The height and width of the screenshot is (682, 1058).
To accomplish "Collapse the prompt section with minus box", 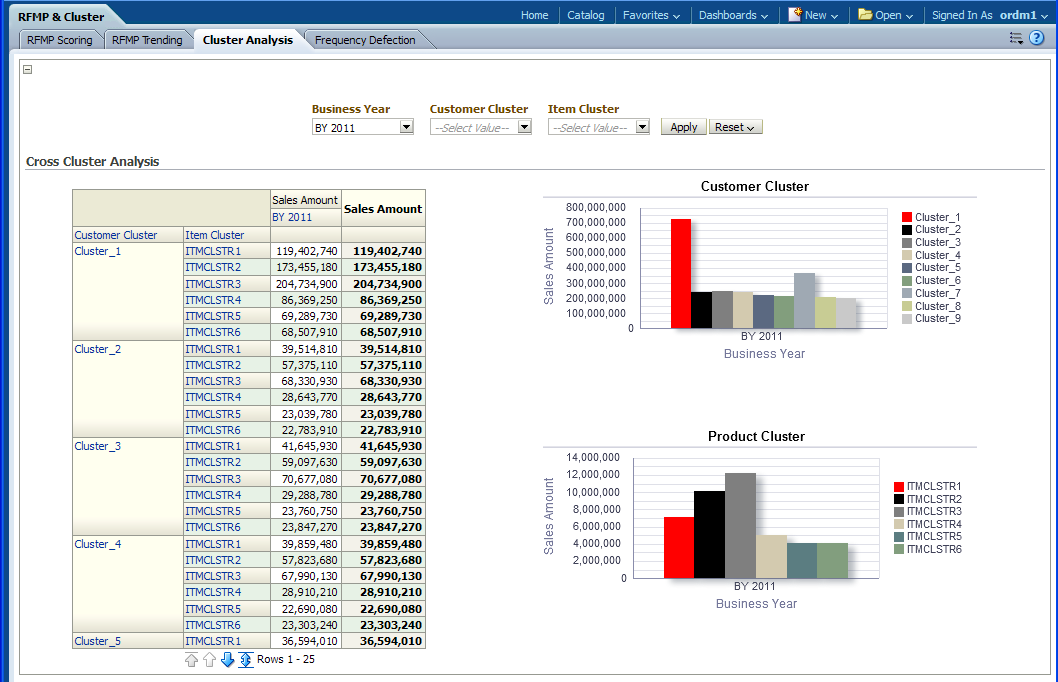I will pyautogui.click(x=28, y=69).
